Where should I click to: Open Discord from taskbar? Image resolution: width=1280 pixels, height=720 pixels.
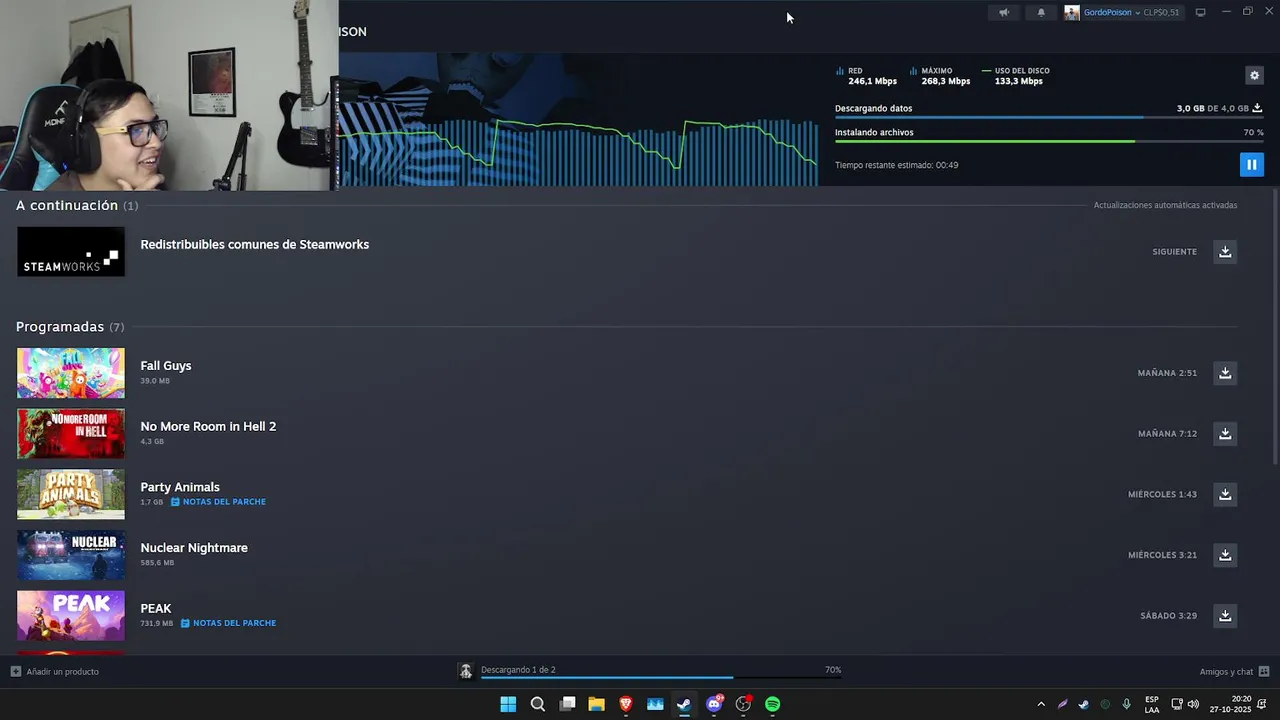click(x=714, y=704)
